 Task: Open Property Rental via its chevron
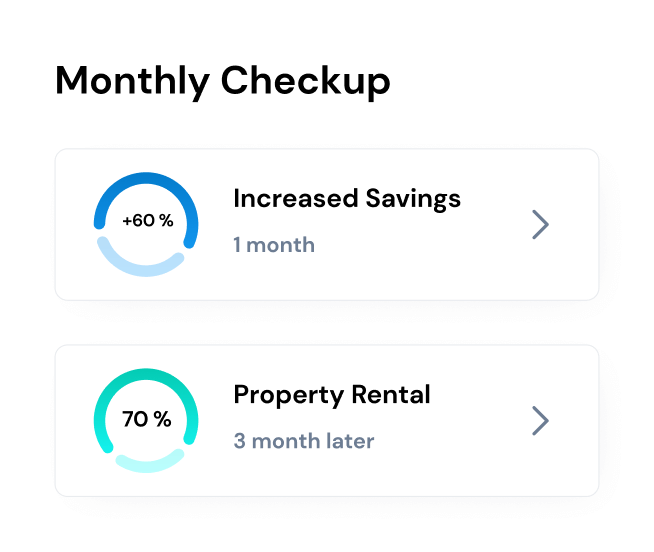(x=540, y=421)
